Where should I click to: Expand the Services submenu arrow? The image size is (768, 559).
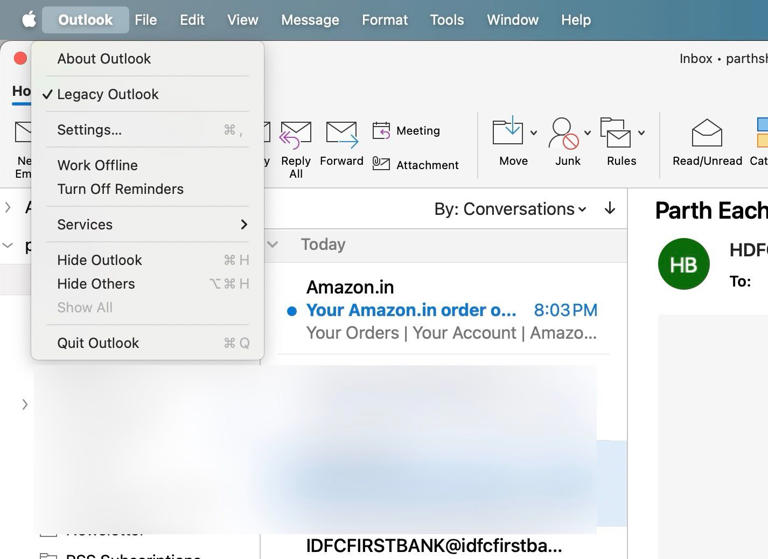pyautogui.click(x=244, y=224)
